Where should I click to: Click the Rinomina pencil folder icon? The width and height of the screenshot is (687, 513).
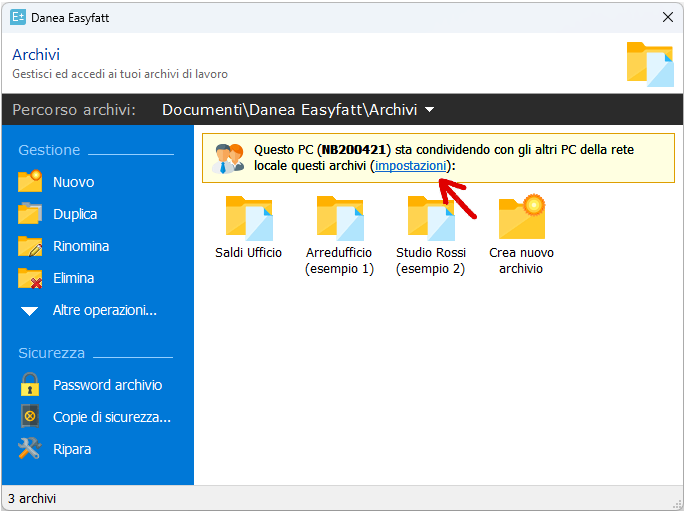pos(30,246)
